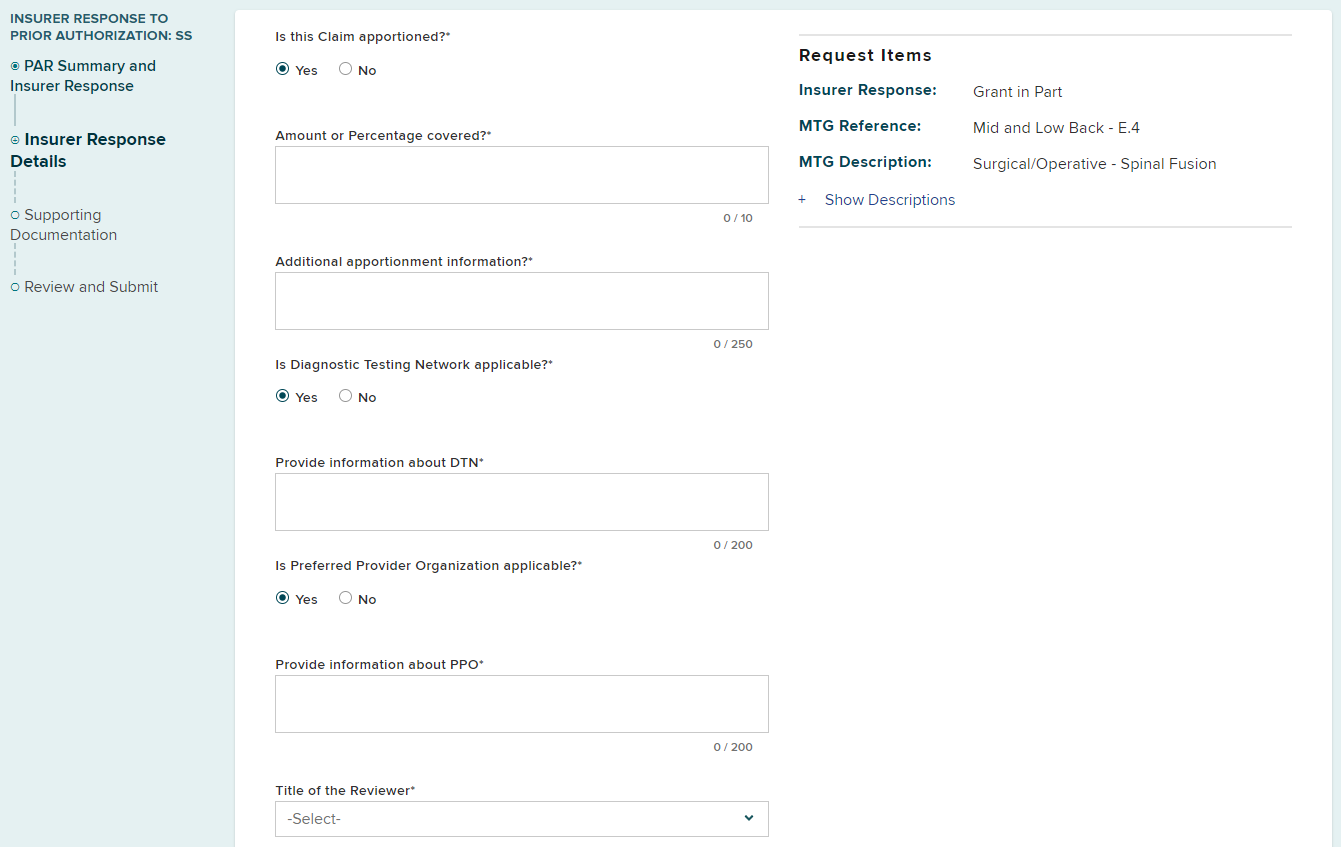
Task: Select No for Preferred Provider Organization applicable
Action: pyautogui.click(x=346, y=599)
